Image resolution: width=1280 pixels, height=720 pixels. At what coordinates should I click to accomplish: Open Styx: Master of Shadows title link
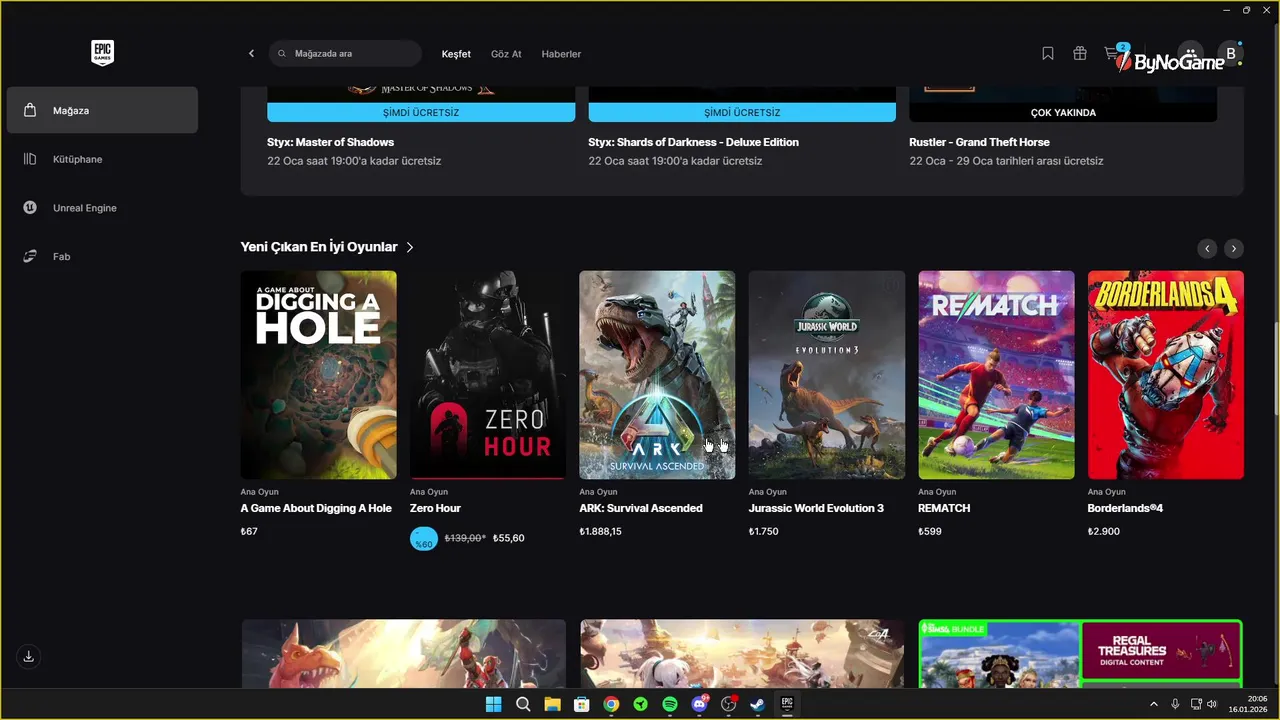coord(330,142)
